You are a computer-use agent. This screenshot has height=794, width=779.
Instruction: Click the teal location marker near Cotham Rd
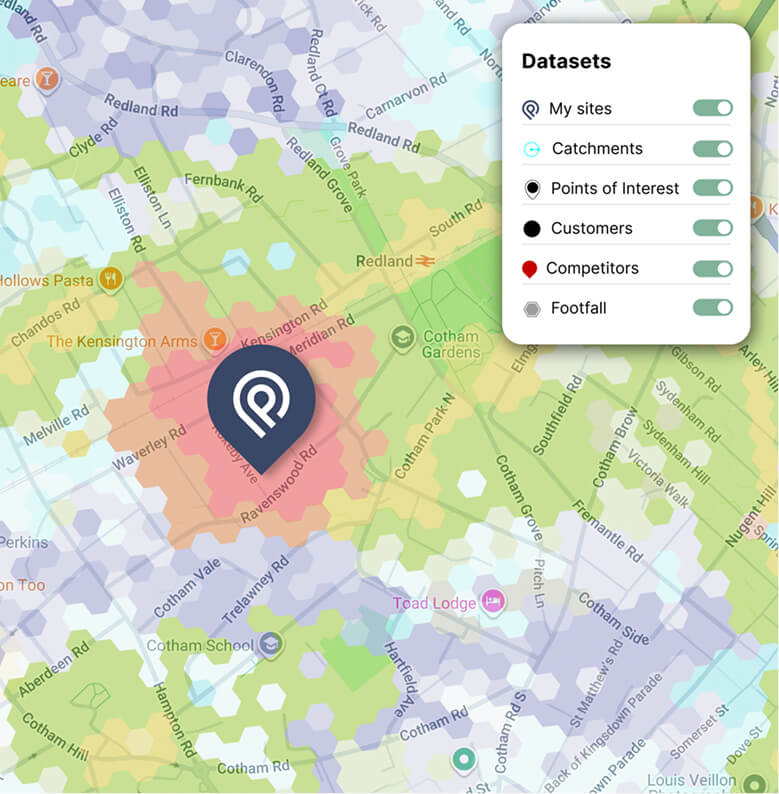pyautogui.click(x=463, y=760)
